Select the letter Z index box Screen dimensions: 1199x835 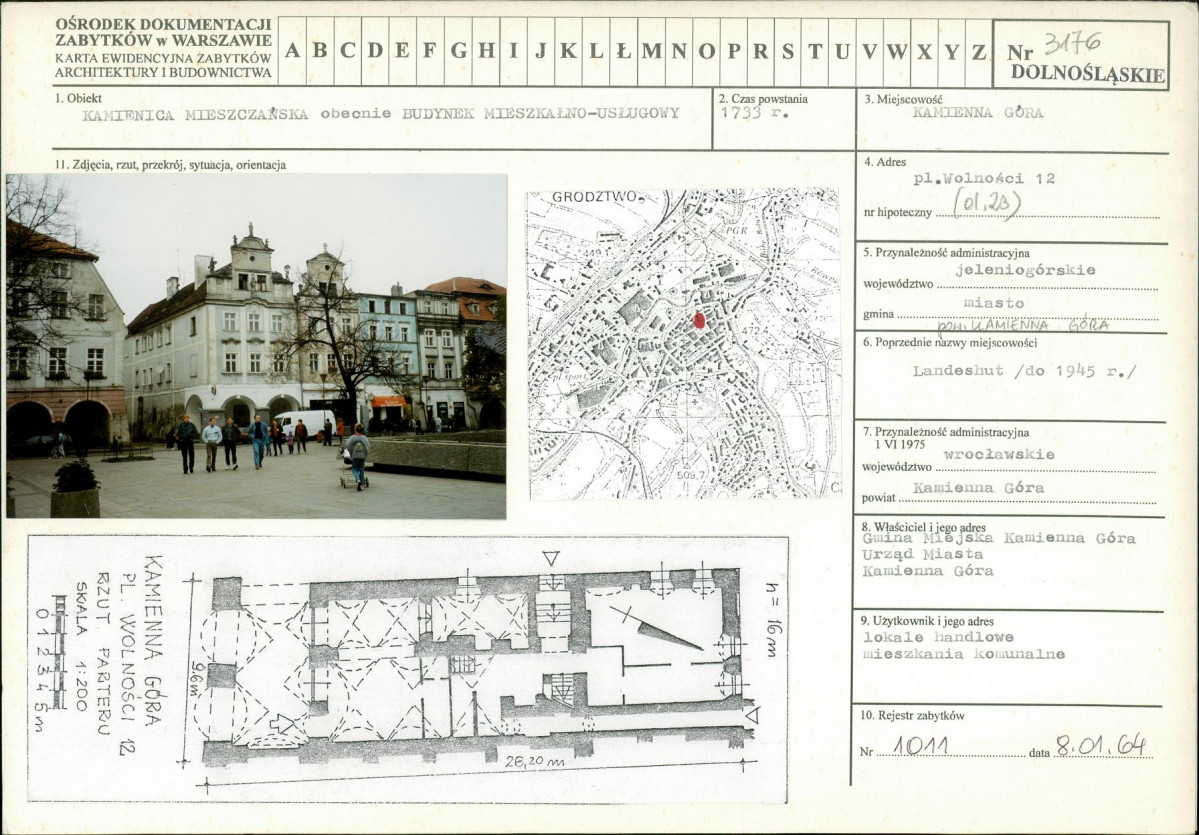pyautogui.click(x=978, y=51)
